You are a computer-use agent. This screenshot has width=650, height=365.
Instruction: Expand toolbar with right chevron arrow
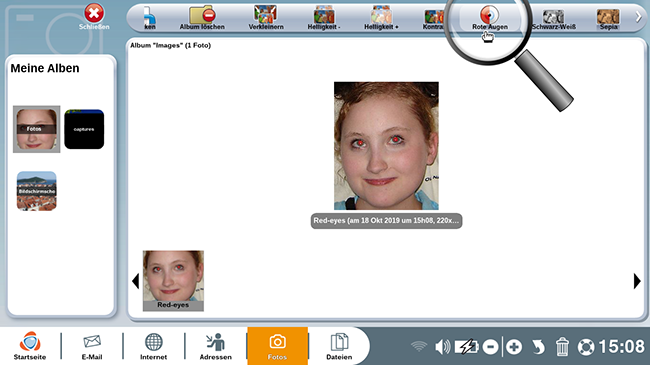pyautogui.click(x=638, y=17)
